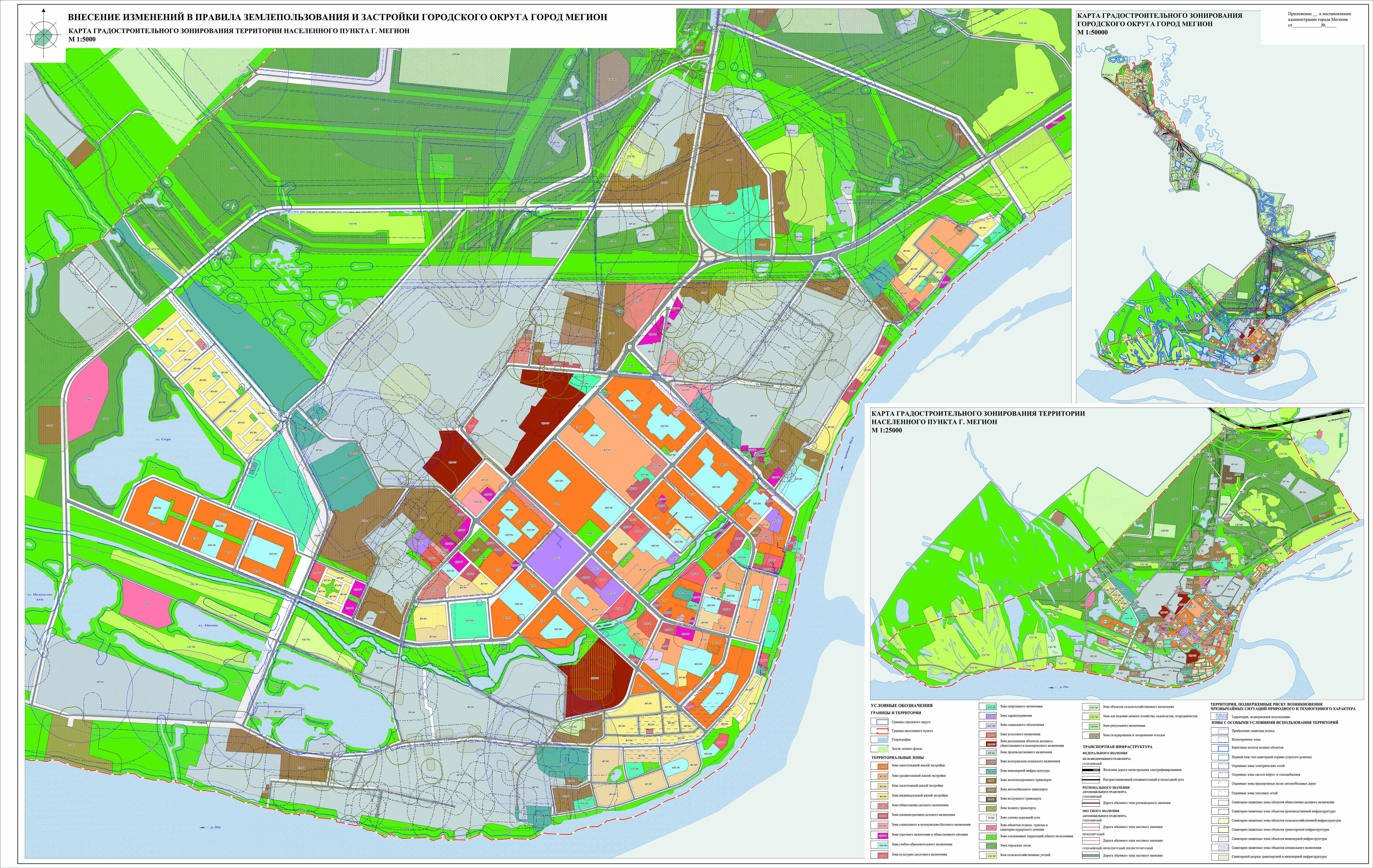
Task: Click the green dashed sanitary-protection belt symbol
Action: tap(1224, 757)
